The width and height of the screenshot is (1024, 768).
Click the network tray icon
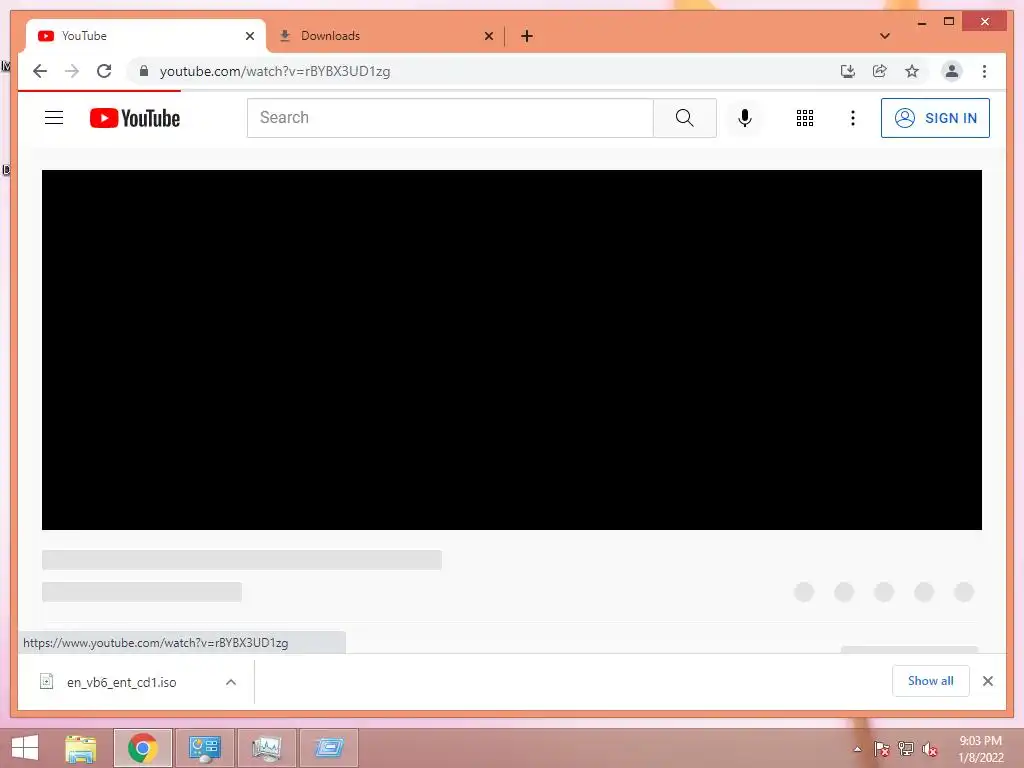coord(905,749)
